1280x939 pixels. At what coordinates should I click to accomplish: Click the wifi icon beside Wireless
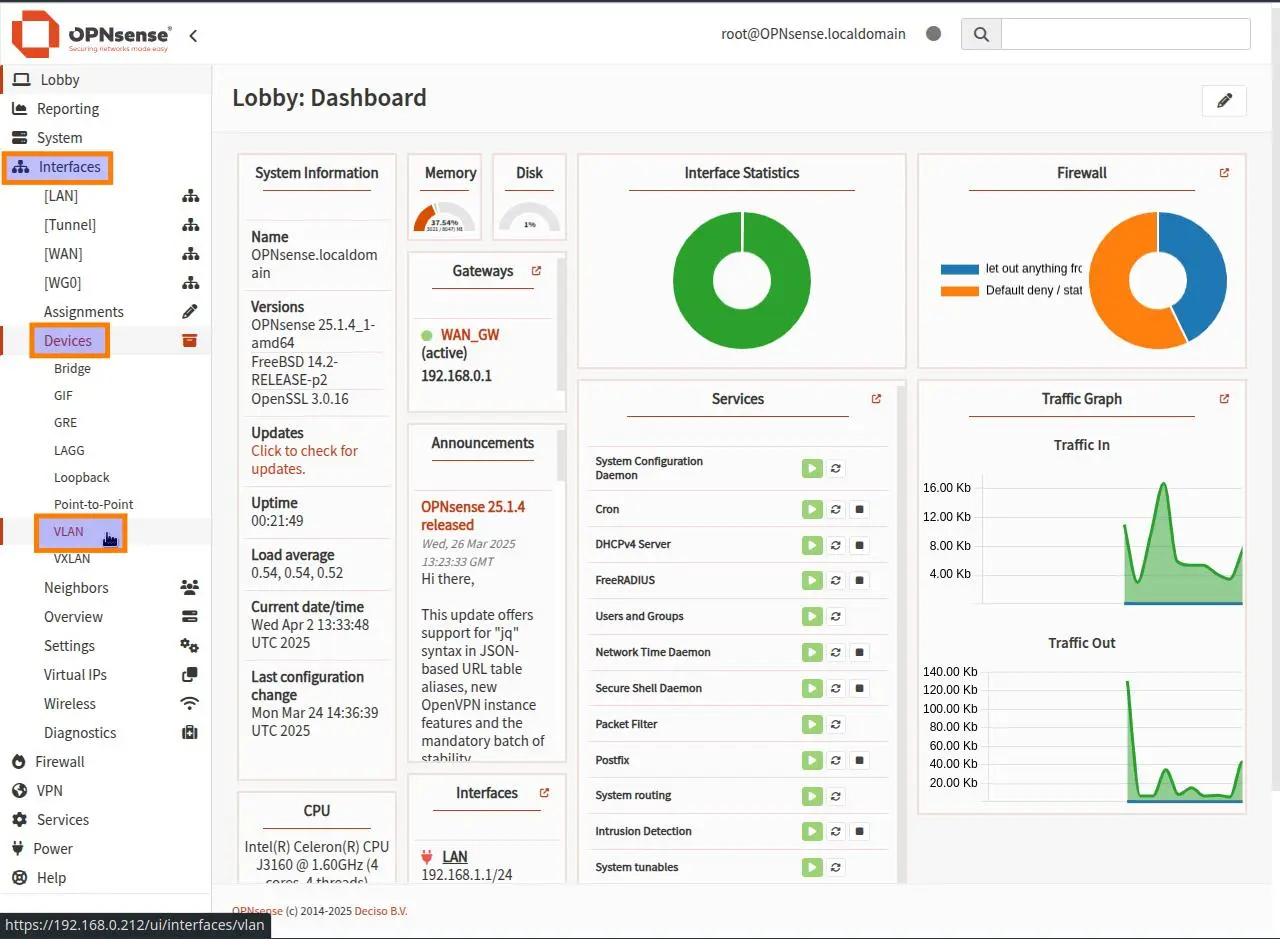point(190,704)
